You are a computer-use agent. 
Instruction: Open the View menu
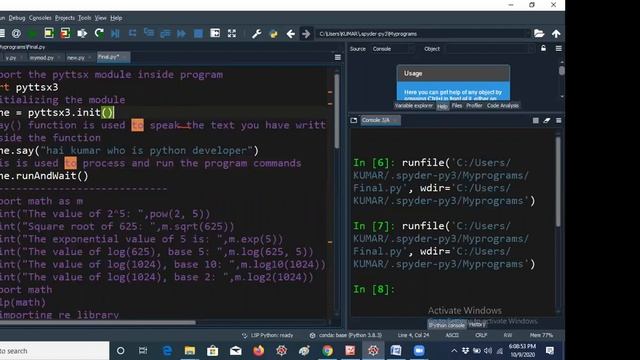click(x=100, y=18)
